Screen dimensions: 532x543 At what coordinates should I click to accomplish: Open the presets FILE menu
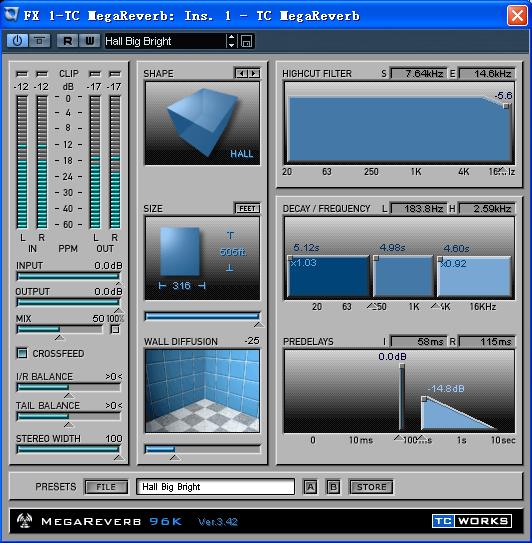tap(106, 487)
